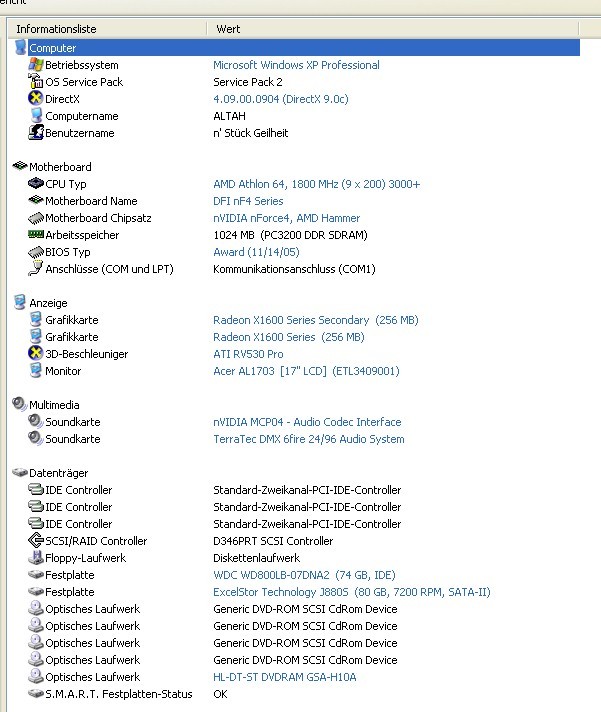The image size is (601, 712).
Task: Open the Radeon X1600 Series Secondary link
Action: point(315,320)
